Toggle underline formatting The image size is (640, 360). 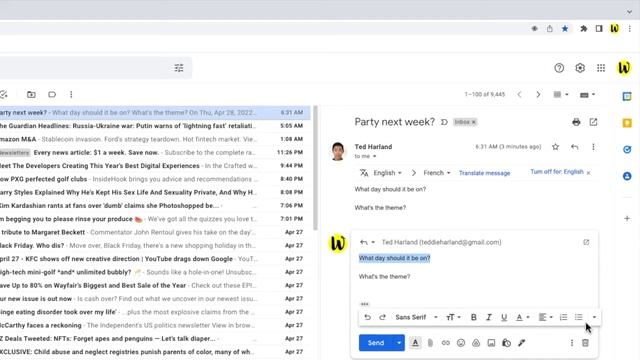point(504,317)
